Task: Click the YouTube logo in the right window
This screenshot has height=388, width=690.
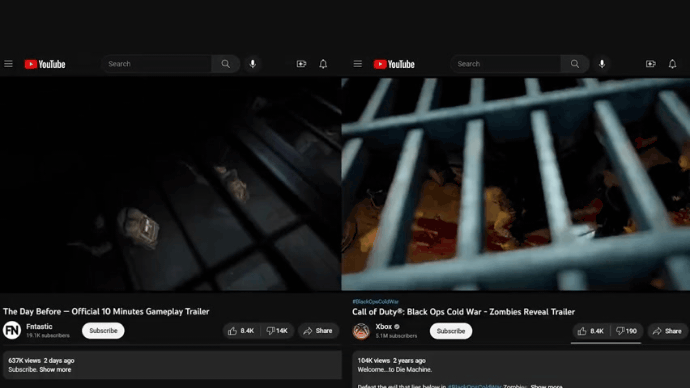Action: pyautogui.click(x=394, y=64)
